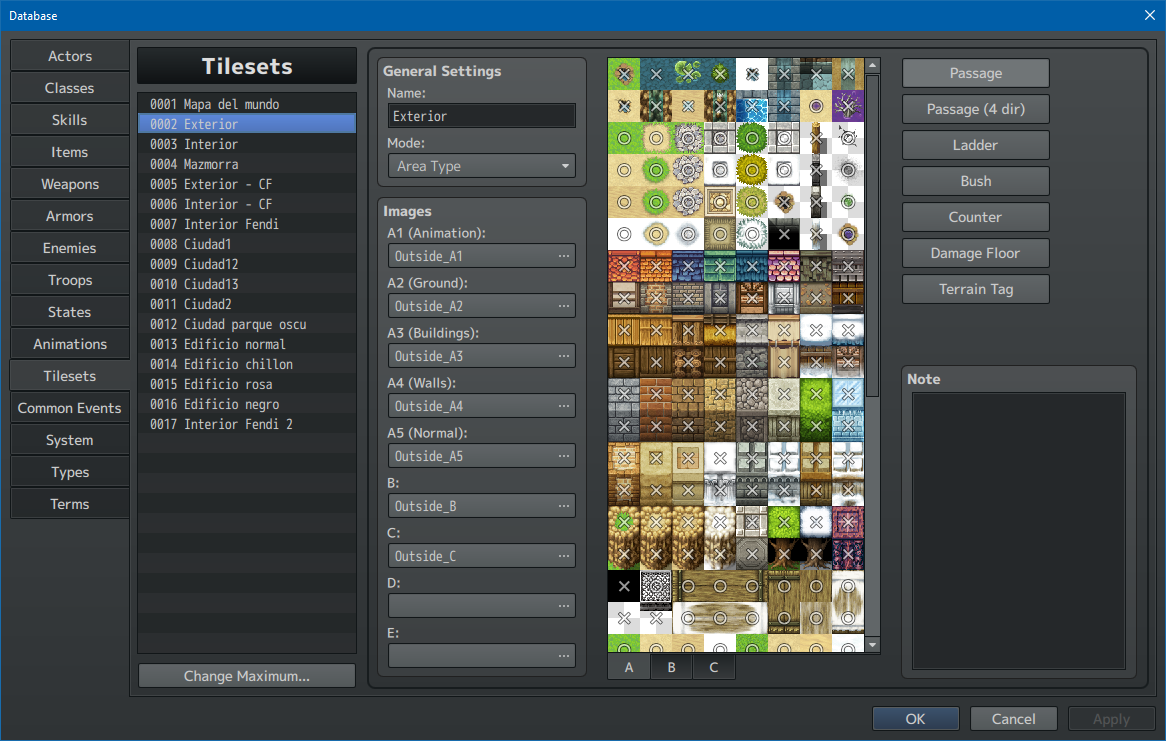Image resolution: width=1166 pixels, height=741 pixels.
Task: Open the Mode dropdown showing Area Type
Action: 482,166
